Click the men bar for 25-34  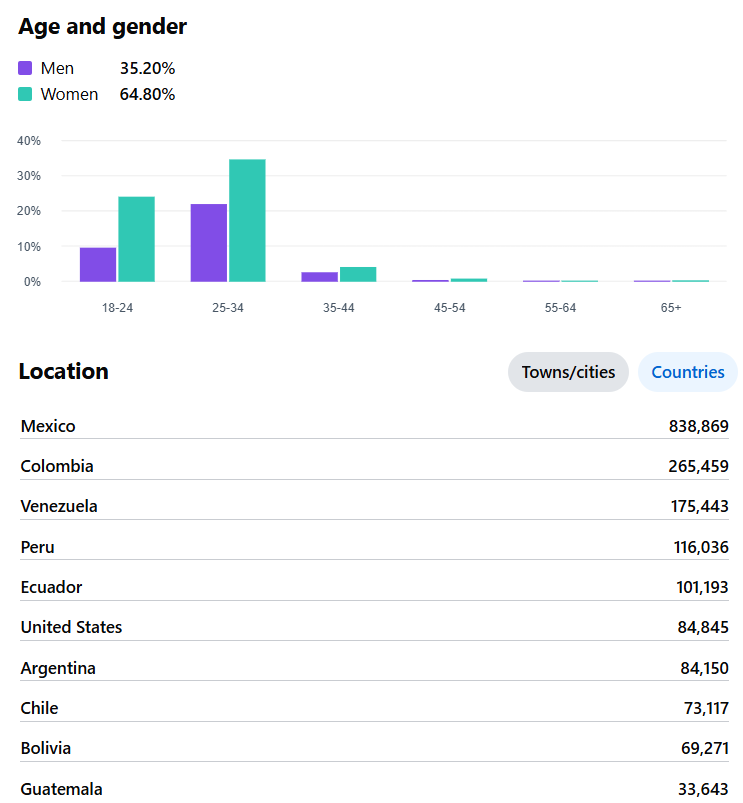point(208,243)
